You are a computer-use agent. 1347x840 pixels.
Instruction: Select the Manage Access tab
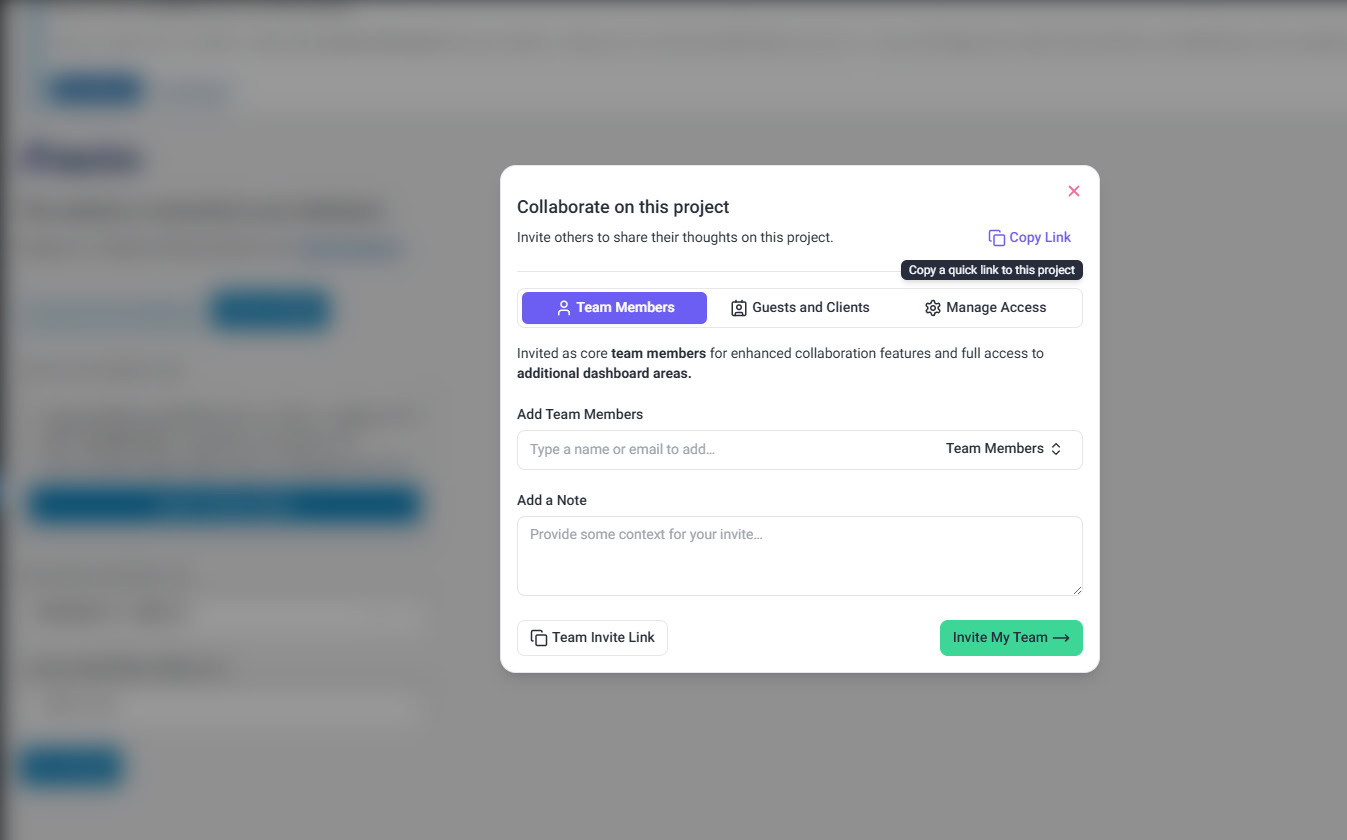tap(986, 308)
